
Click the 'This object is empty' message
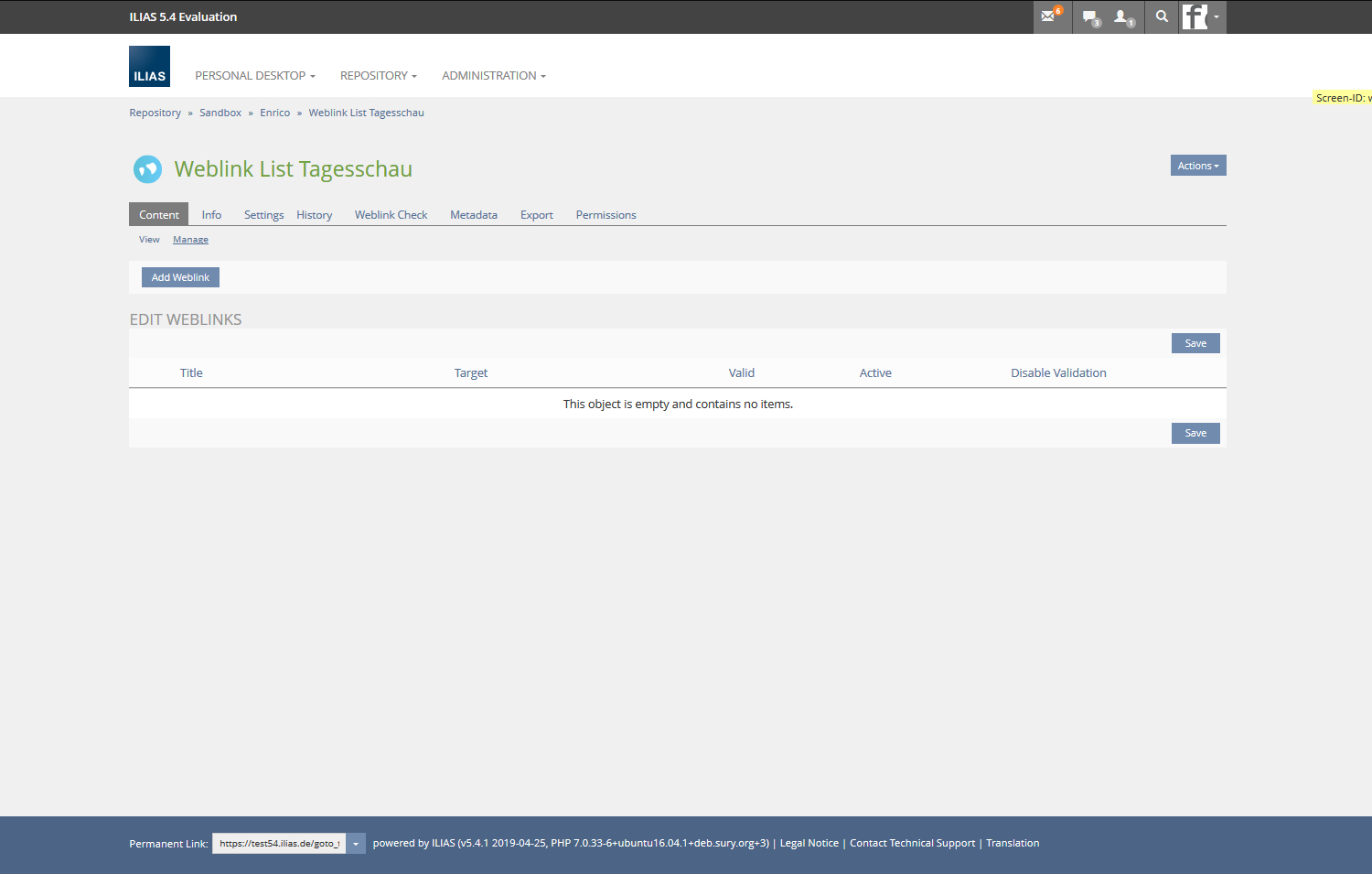pos(678,404)
